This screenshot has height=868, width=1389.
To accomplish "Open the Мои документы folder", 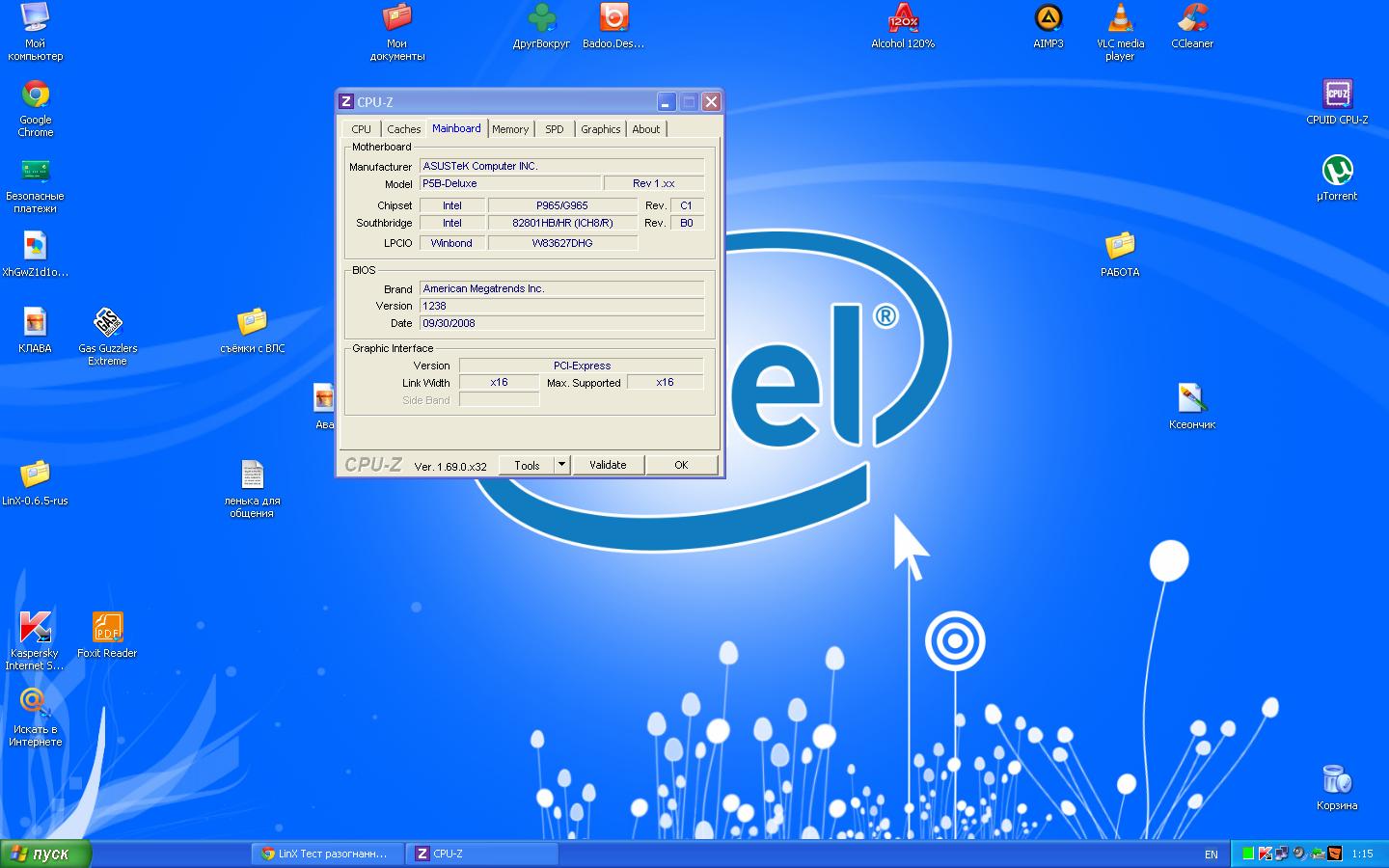I will [x=396, y=32].
